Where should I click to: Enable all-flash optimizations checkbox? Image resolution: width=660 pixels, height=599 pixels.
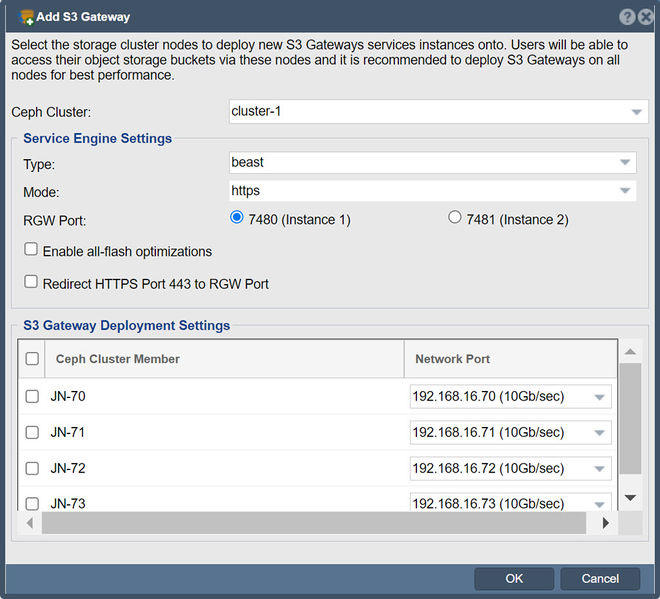tap(31, 249)
